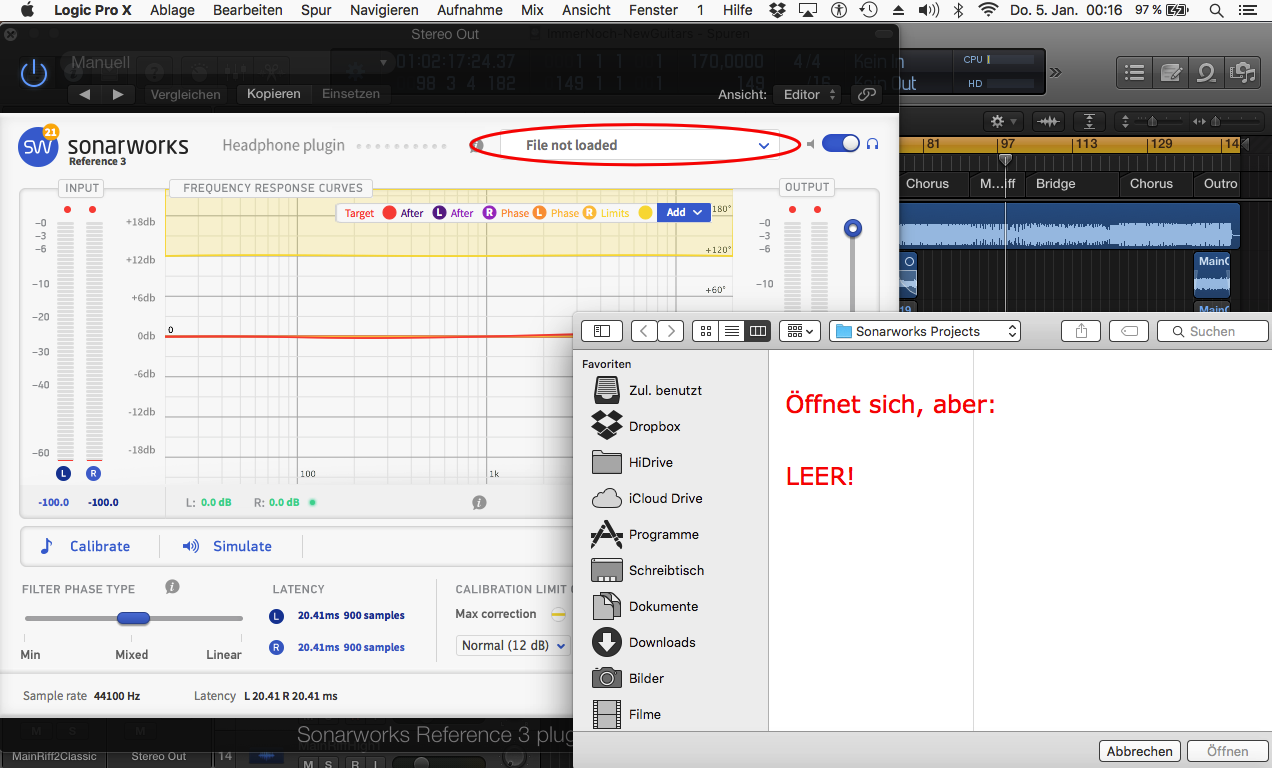Toggle the Phase R curve dot
The height and width of the screenshot is (768, 1272).
(x=589, y=212)
